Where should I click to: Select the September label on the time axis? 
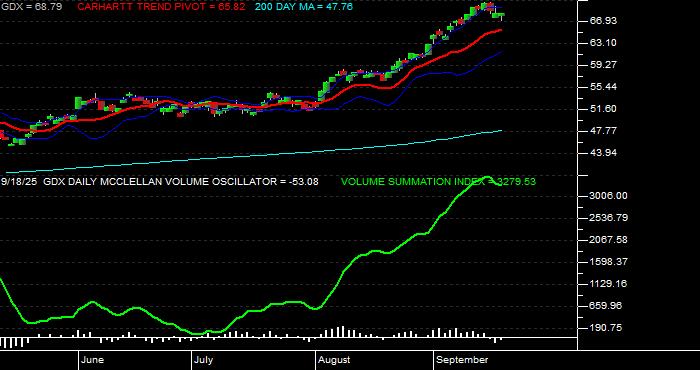tap(462, 360)
